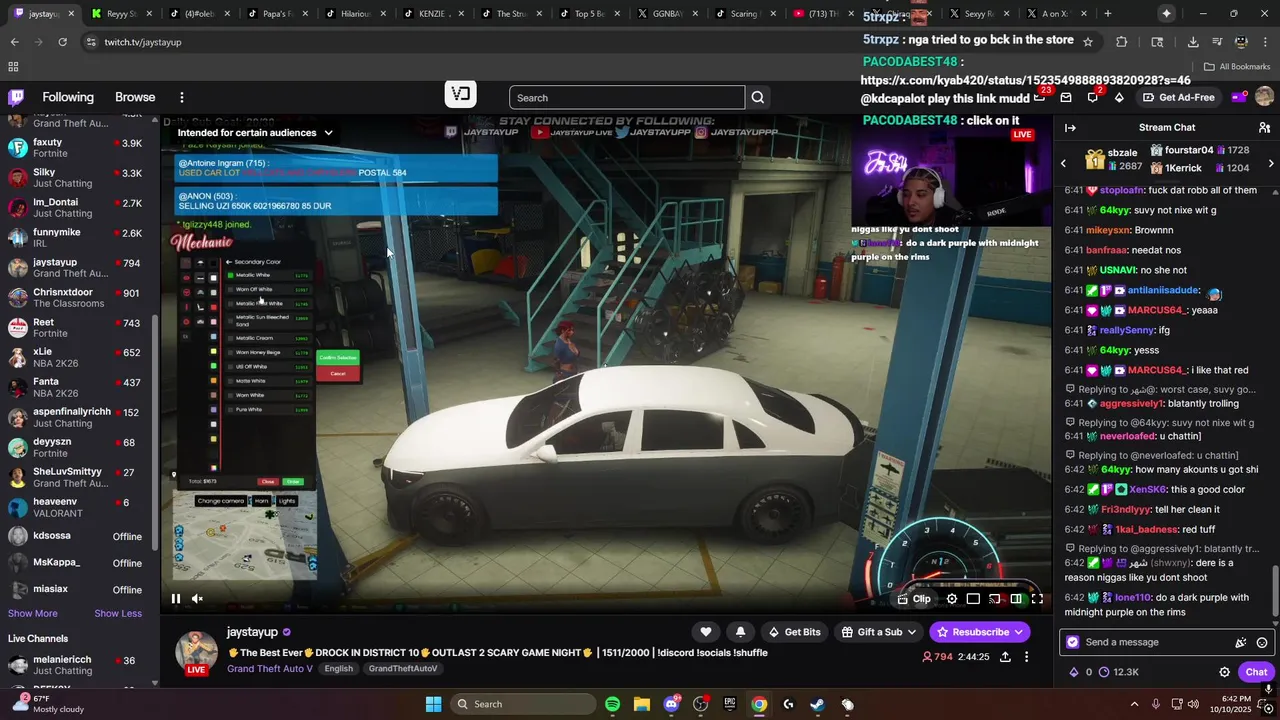1280x720 pixels.
Task: Open chat identity badge selector
Action: 1073,643
